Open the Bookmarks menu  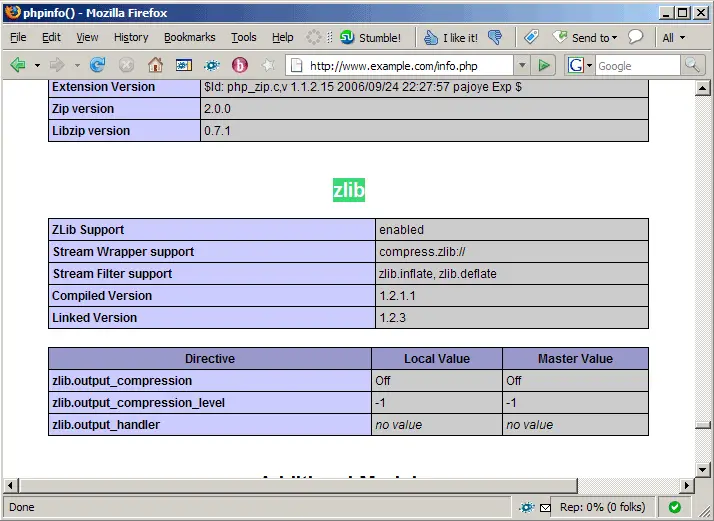click(190, 37)
